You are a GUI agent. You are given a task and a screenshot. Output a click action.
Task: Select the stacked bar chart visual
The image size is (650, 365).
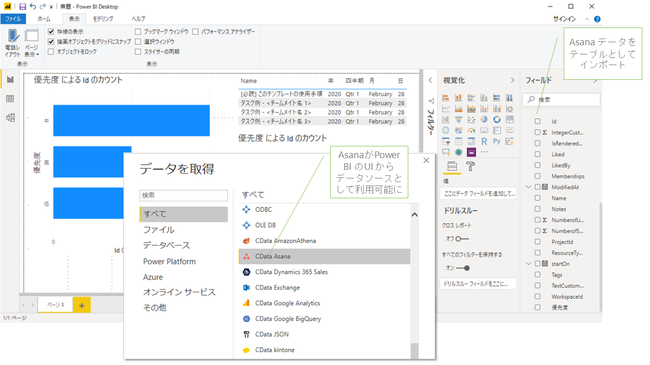[446, 97]
